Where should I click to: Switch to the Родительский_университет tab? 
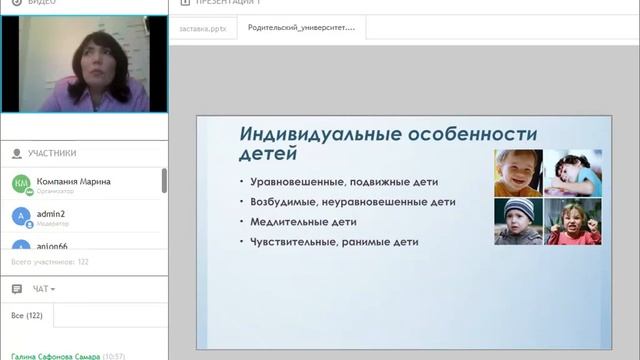(302, 28)
